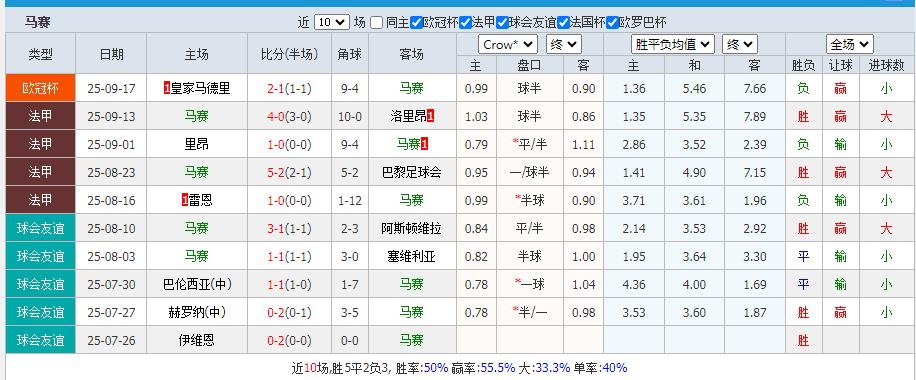
Task: Click the 0-2(0-0) score
Action: point(289,340)
